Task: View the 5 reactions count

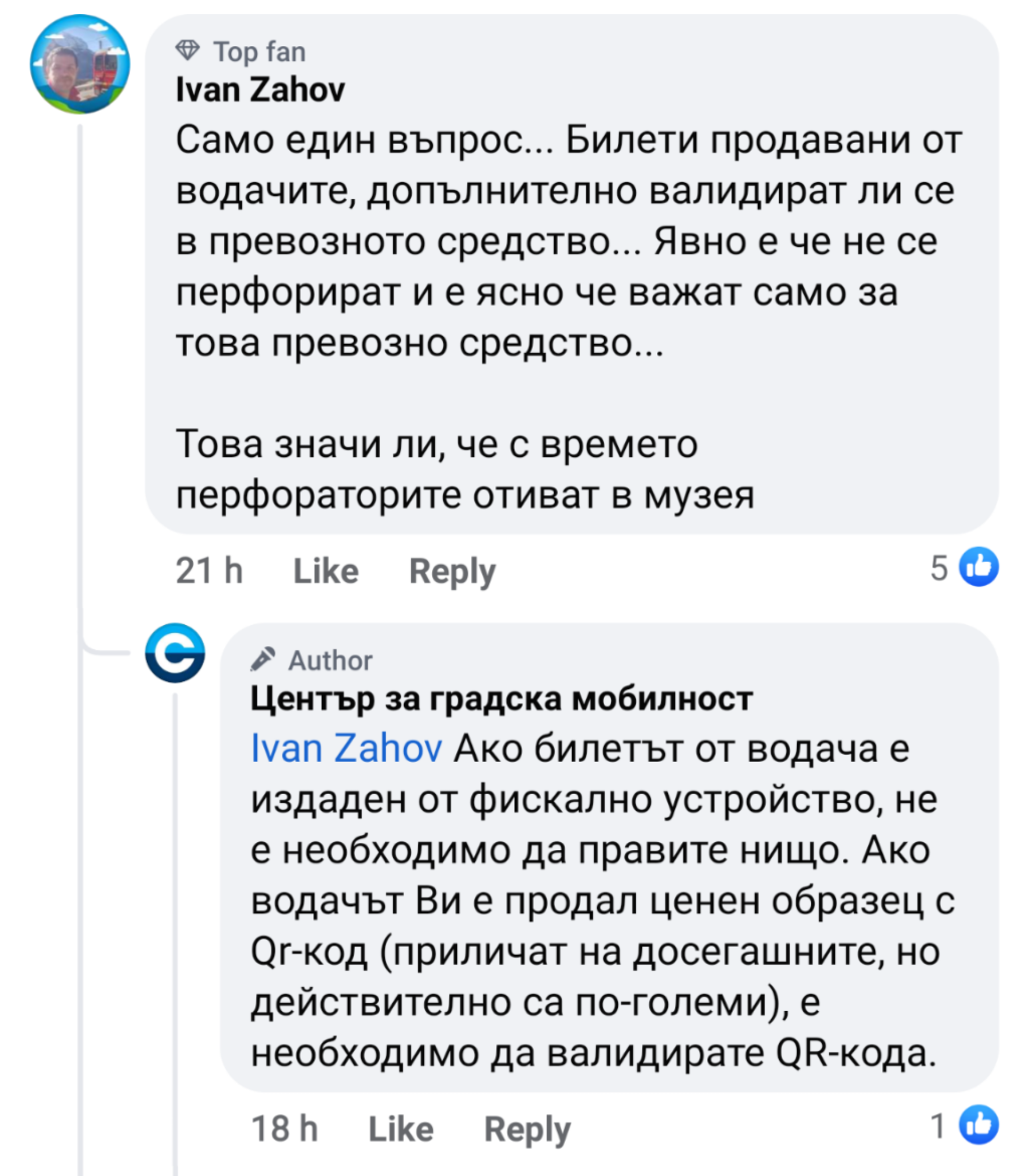Action: [x=939, y=568]
